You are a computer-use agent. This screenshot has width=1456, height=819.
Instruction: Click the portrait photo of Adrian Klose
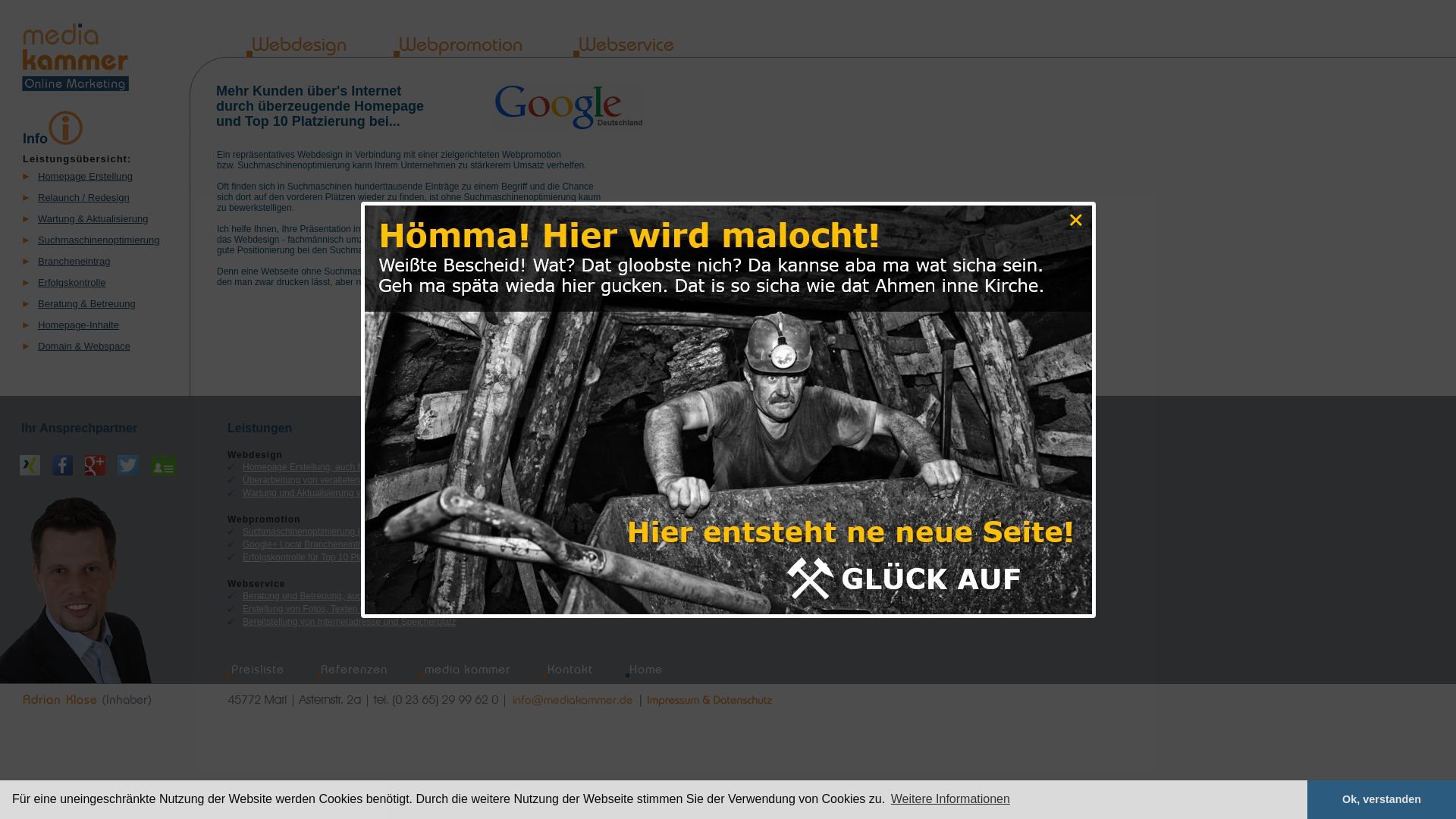[x=76, y=590]
